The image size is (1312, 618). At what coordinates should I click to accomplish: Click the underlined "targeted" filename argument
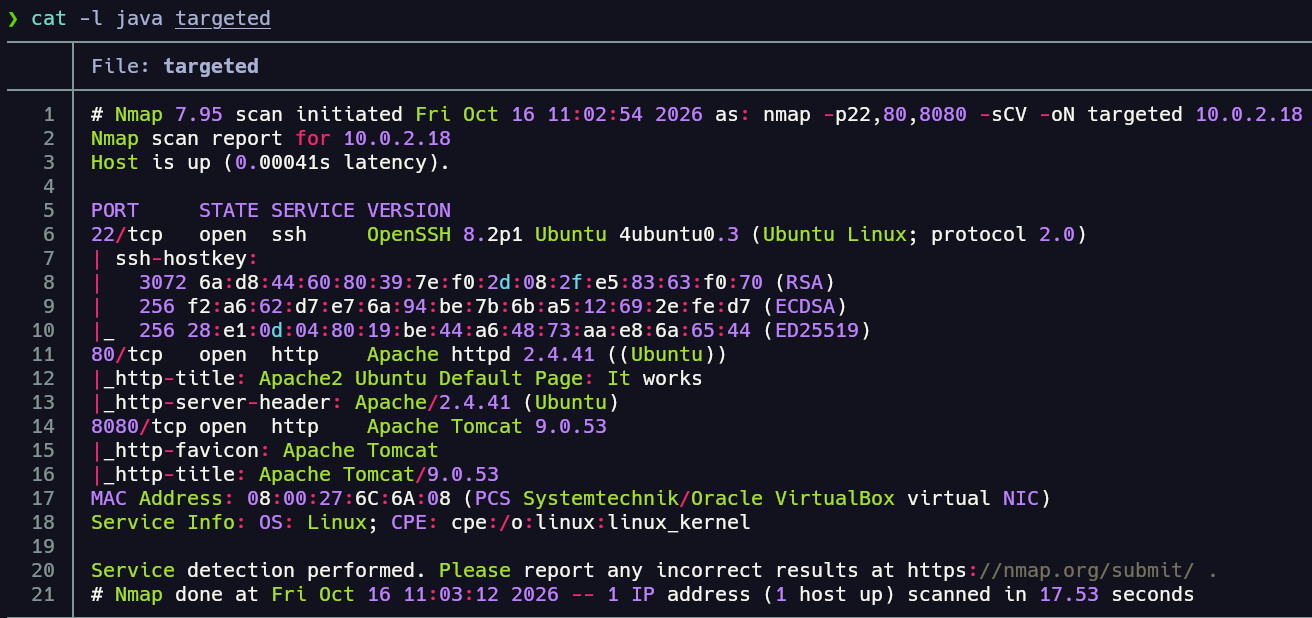tap(223, 19)
